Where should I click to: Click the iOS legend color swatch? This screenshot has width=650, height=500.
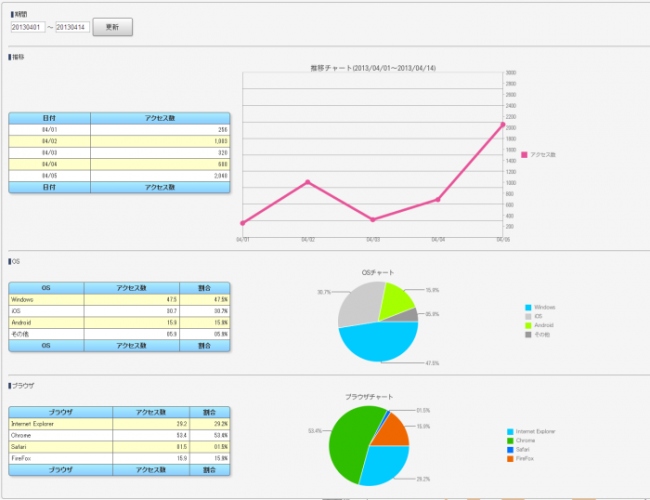pyautogui.click(x=528, y=316)
